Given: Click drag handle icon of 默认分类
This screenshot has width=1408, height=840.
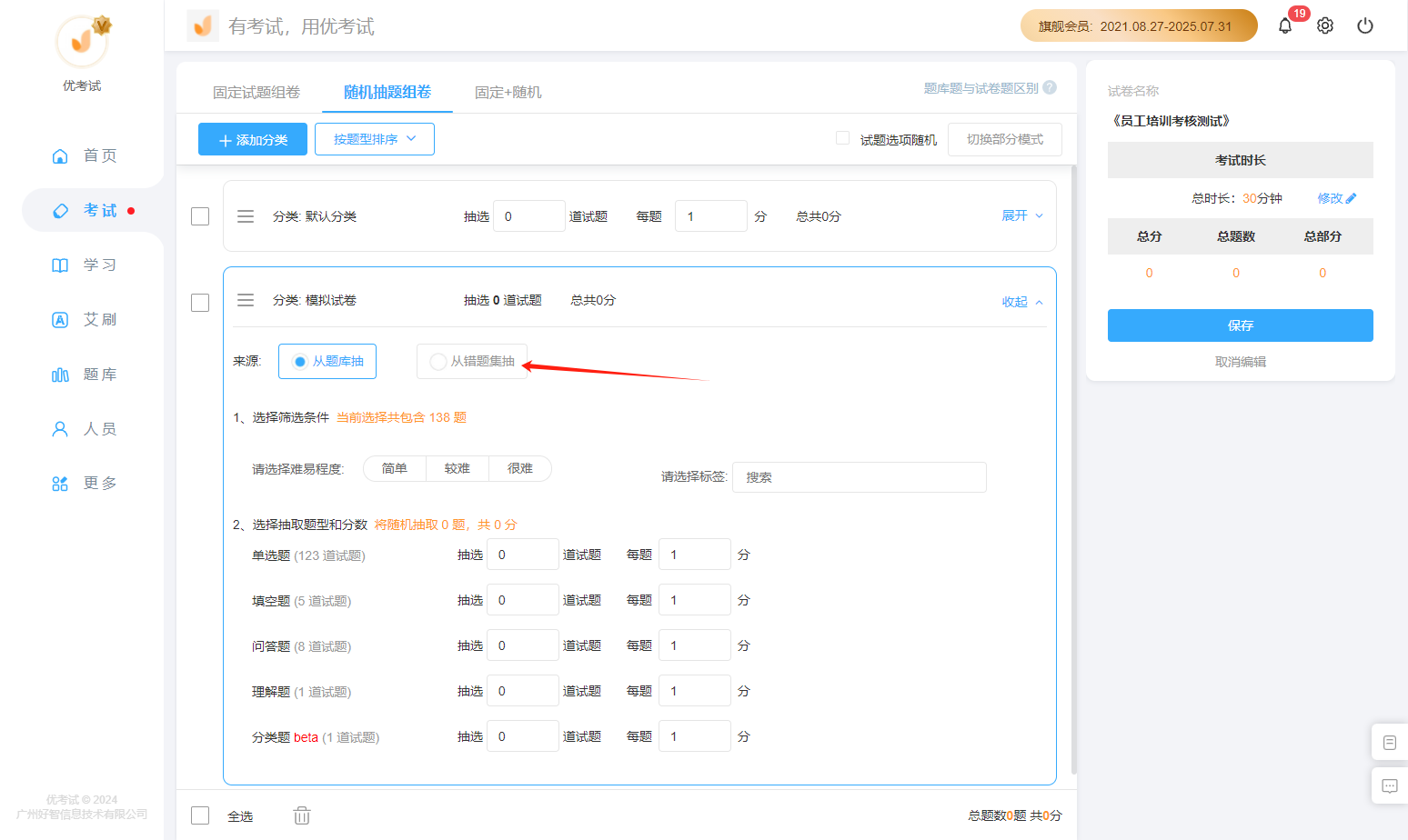Looking at the screenshot, I should (x=246, y=216).
